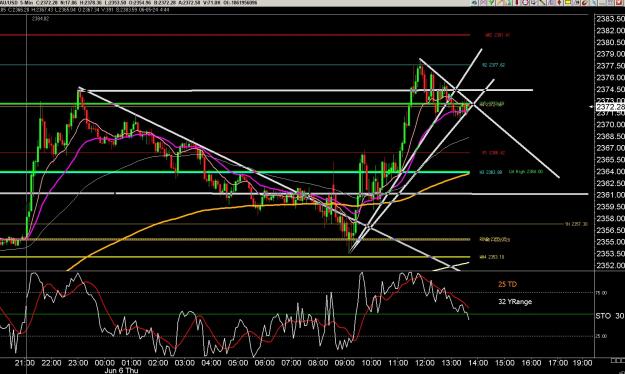Screen dimensions: 625x374
Task: Select the black diagonal line drawing tool
Action: (x=542, y=2)
